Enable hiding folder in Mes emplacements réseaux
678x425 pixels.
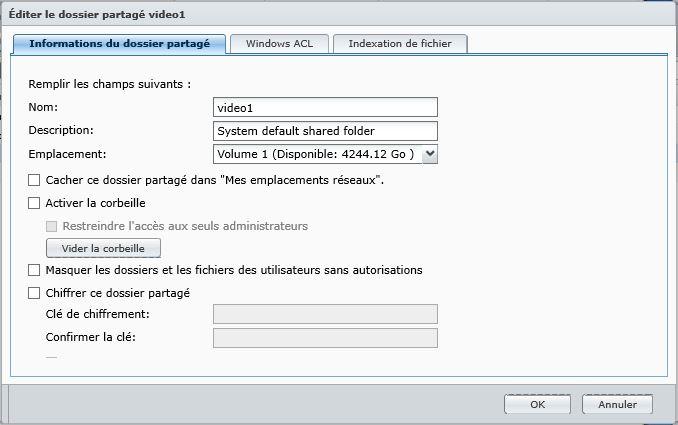click(x=34, y=180)
